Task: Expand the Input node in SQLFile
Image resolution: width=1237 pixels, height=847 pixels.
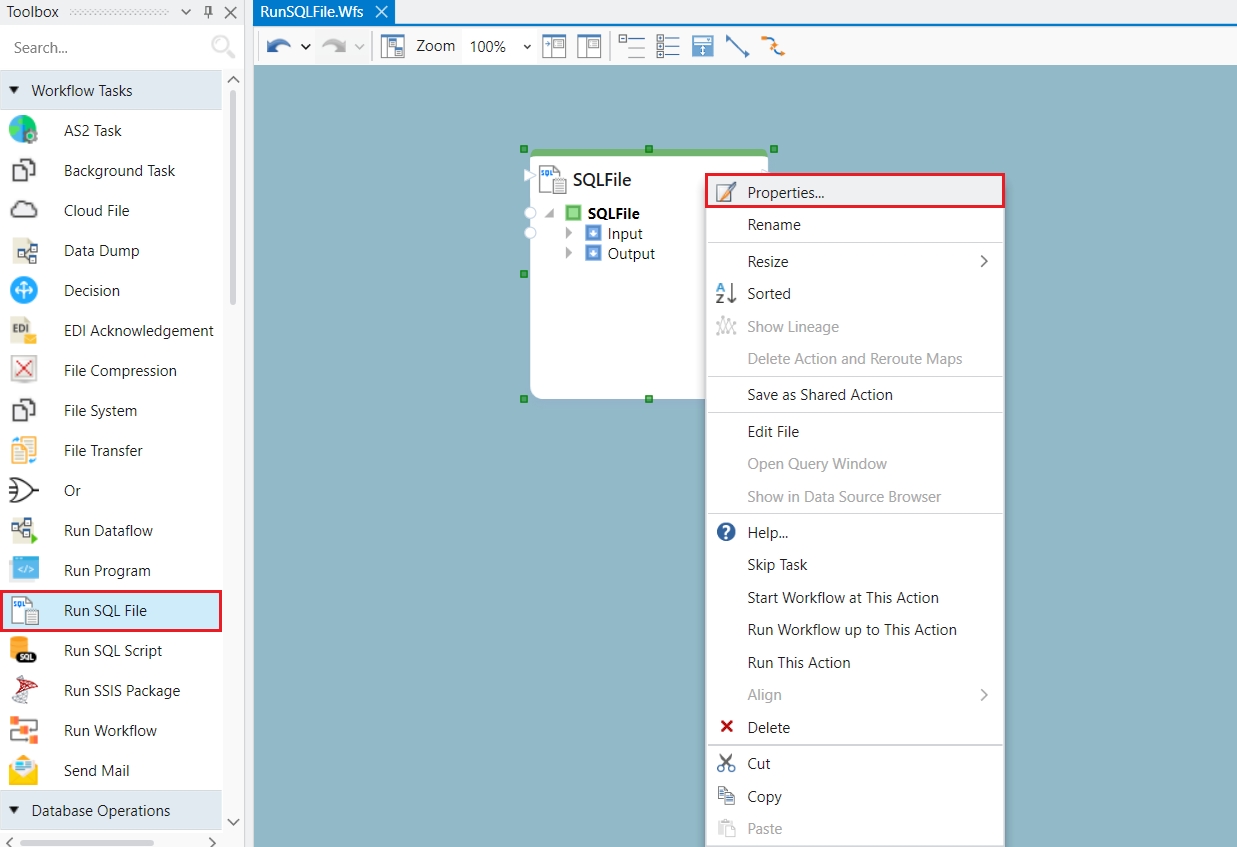Action: [569, 233]
